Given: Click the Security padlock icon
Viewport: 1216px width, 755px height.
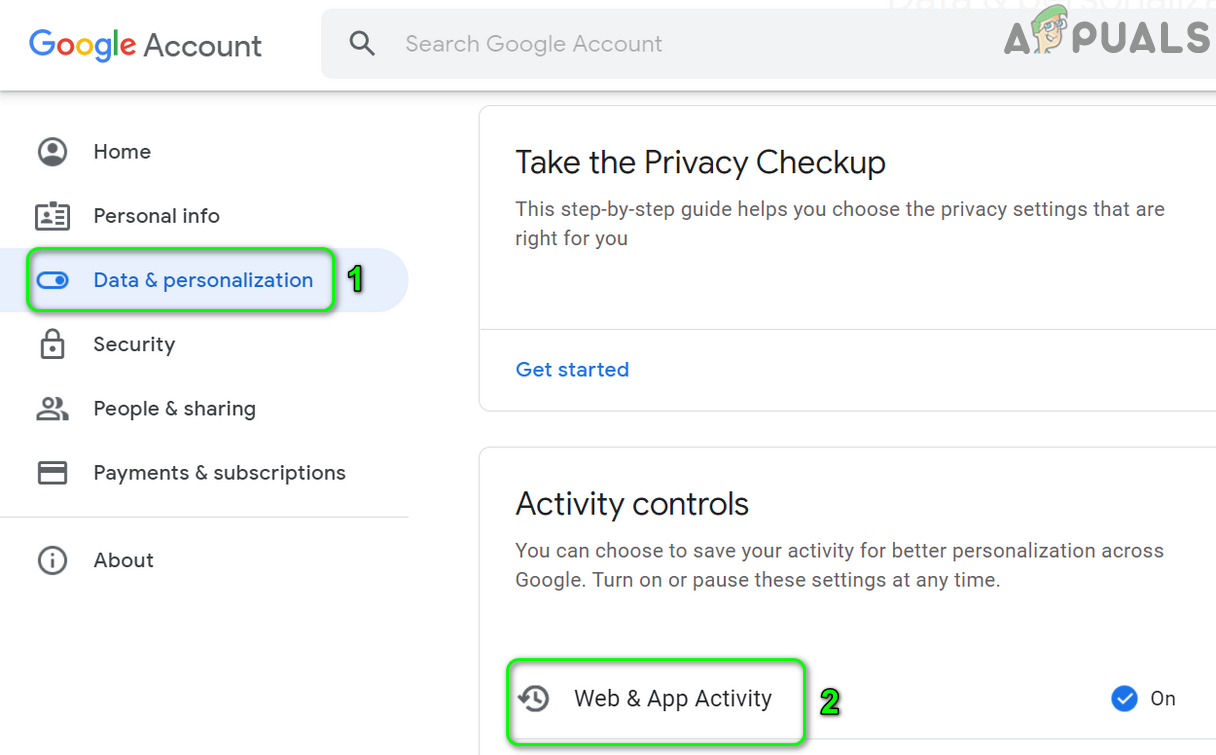Looking at the screenshot, I should click(x=52, y=345).
